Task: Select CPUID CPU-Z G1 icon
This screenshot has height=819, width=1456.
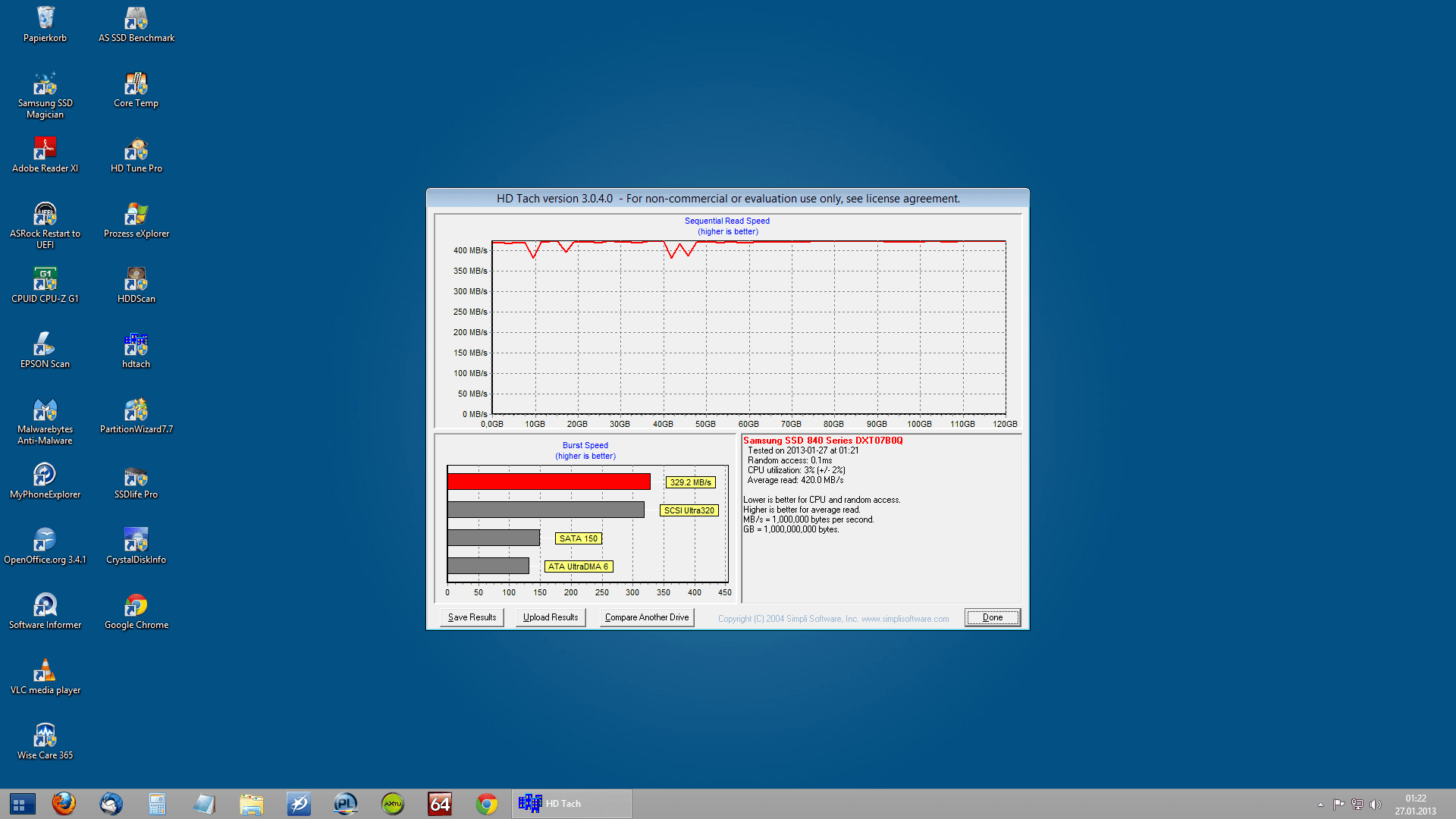Action: click(x=45, y=286)
